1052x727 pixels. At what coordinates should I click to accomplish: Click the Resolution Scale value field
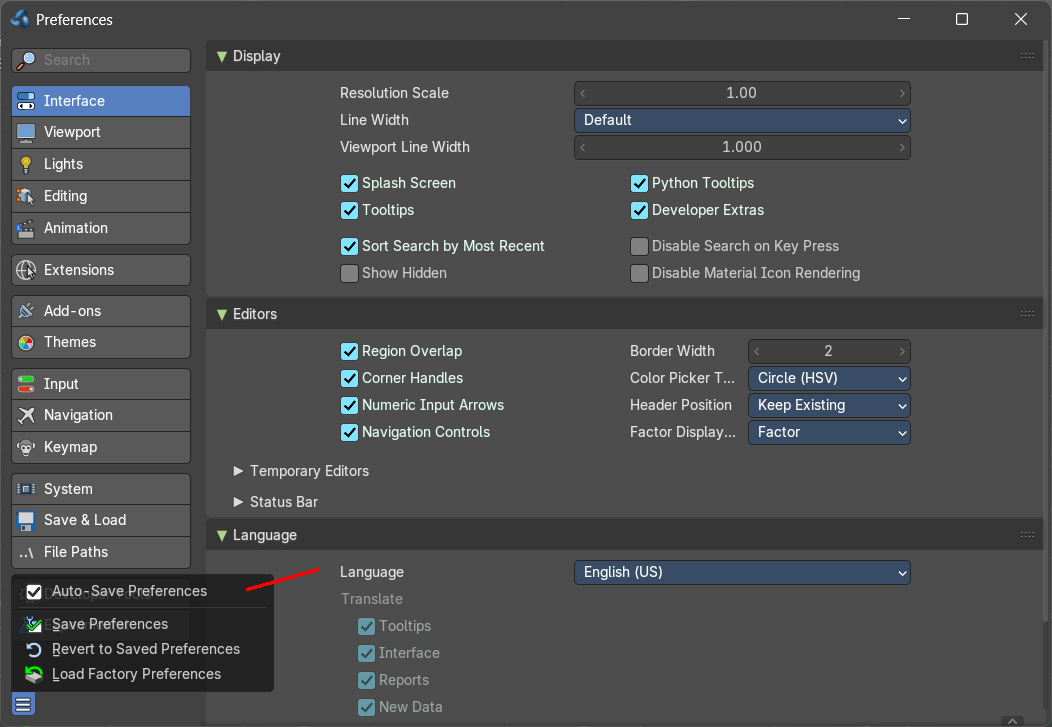(x=742, y=93)
